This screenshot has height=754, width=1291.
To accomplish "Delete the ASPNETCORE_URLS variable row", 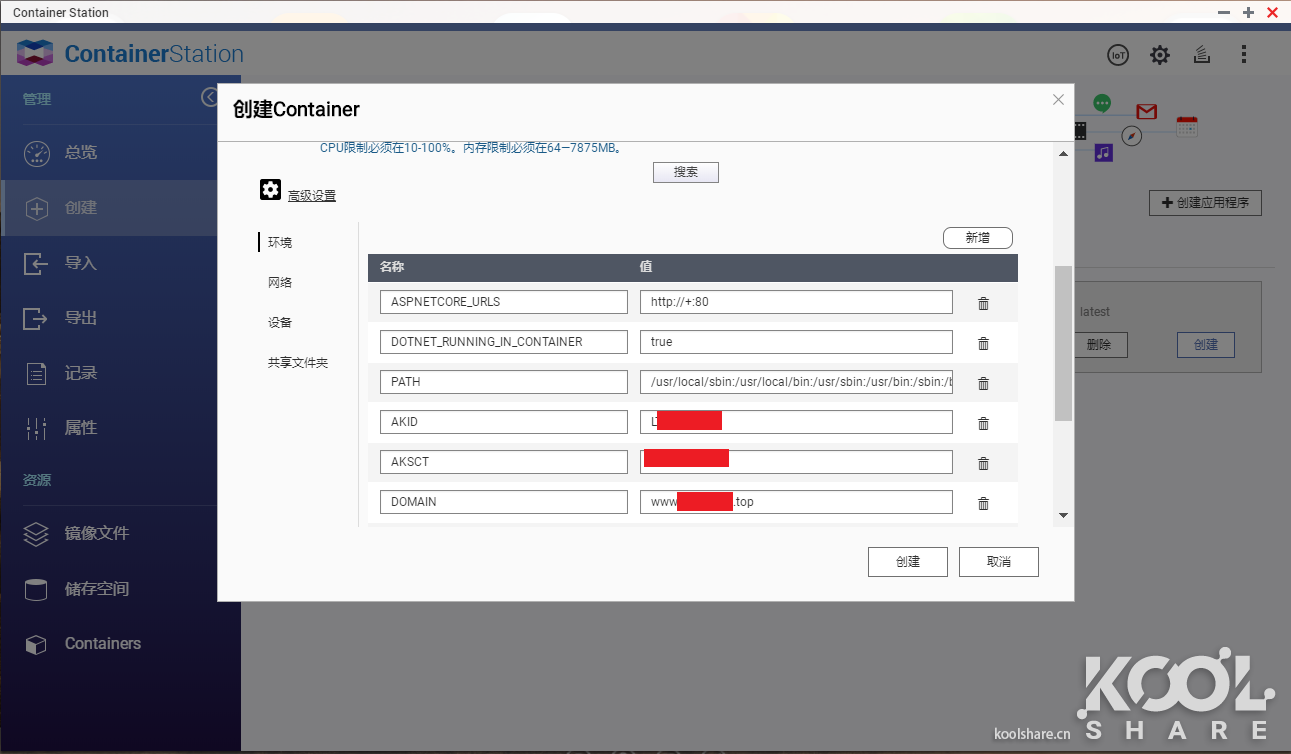I will 983,303.
